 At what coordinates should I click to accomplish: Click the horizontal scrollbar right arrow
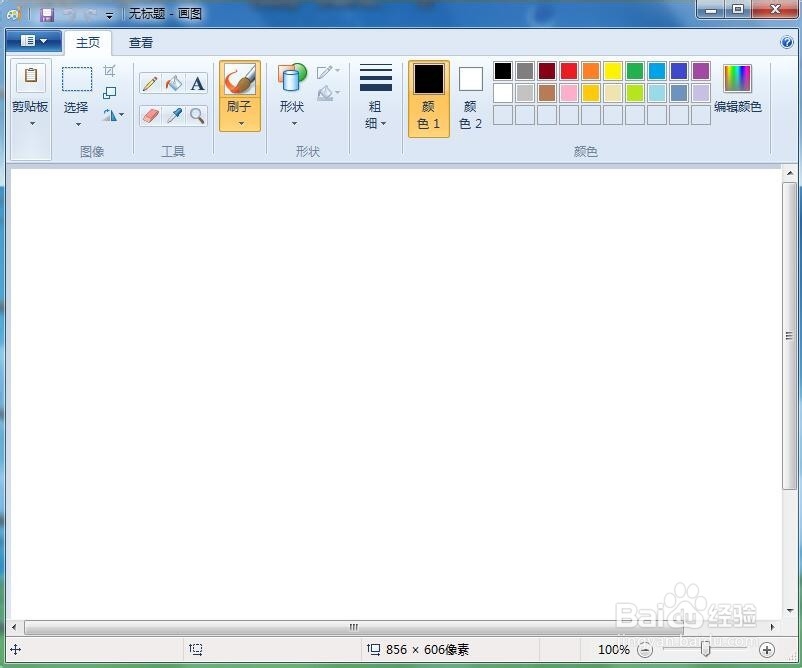click(x=772, y=627)
